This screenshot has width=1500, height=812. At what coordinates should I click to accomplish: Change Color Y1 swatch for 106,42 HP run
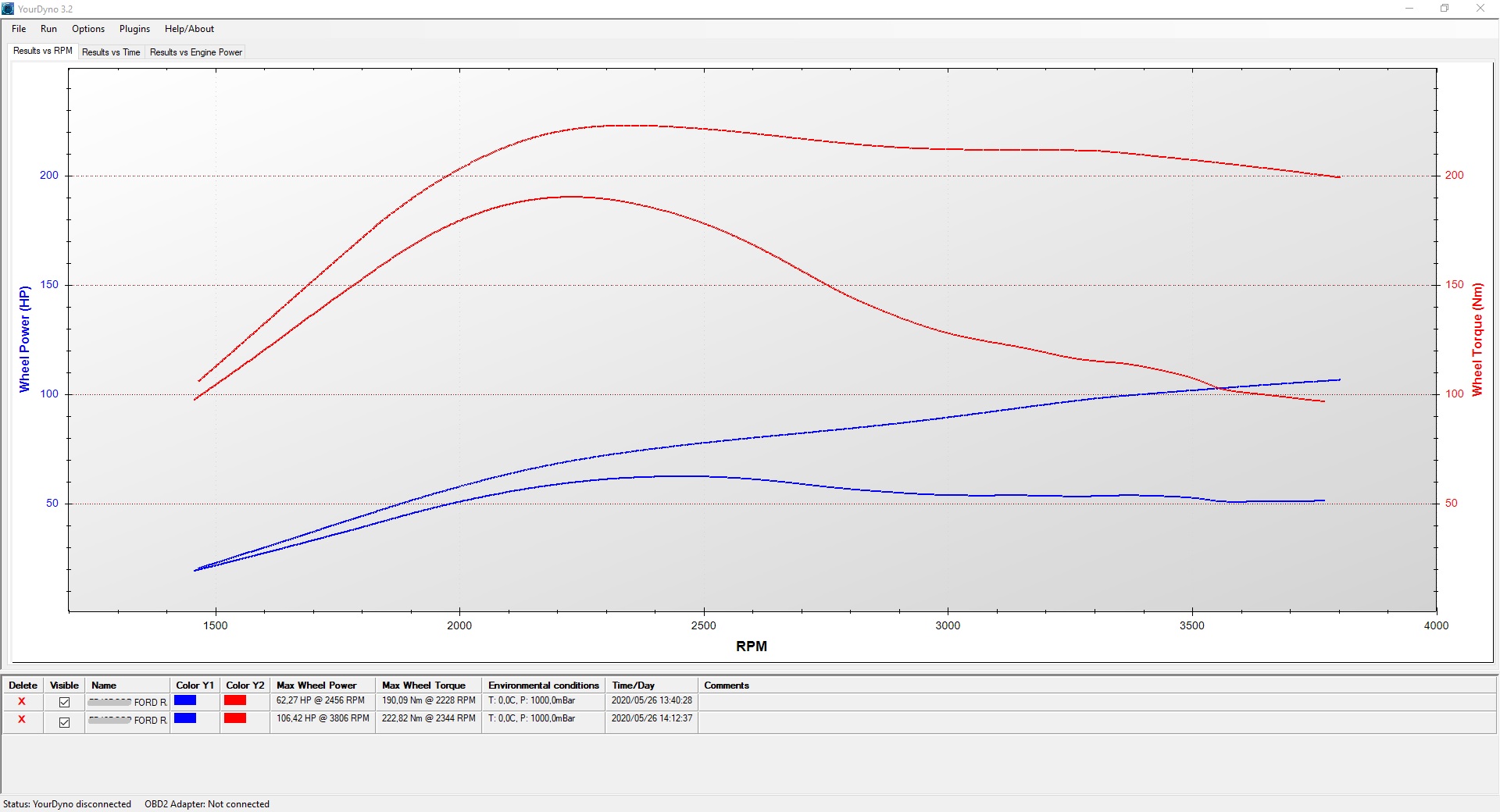point(185,718)
